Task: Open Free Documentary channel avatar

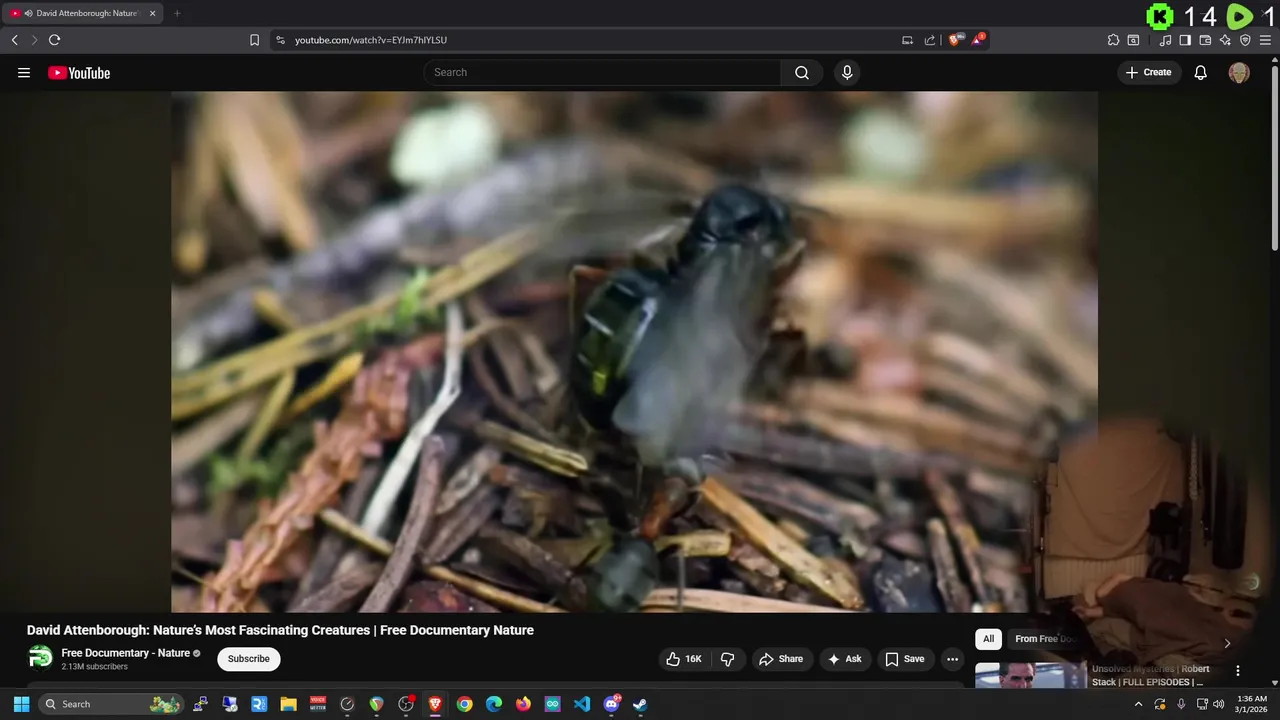Action: (x=40, y=658)
